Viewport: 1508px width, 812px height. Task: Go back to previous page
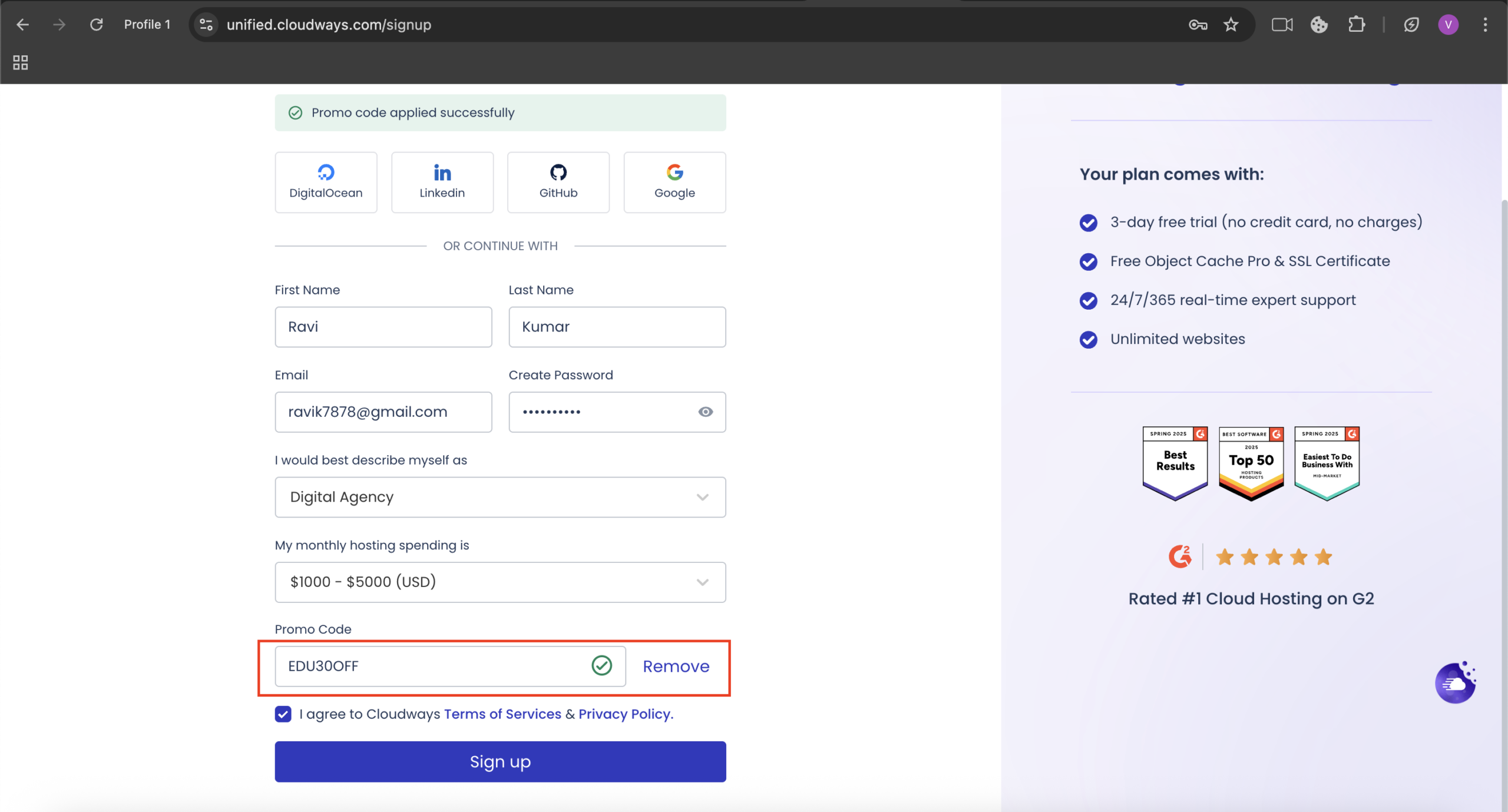tap(22, 25)
